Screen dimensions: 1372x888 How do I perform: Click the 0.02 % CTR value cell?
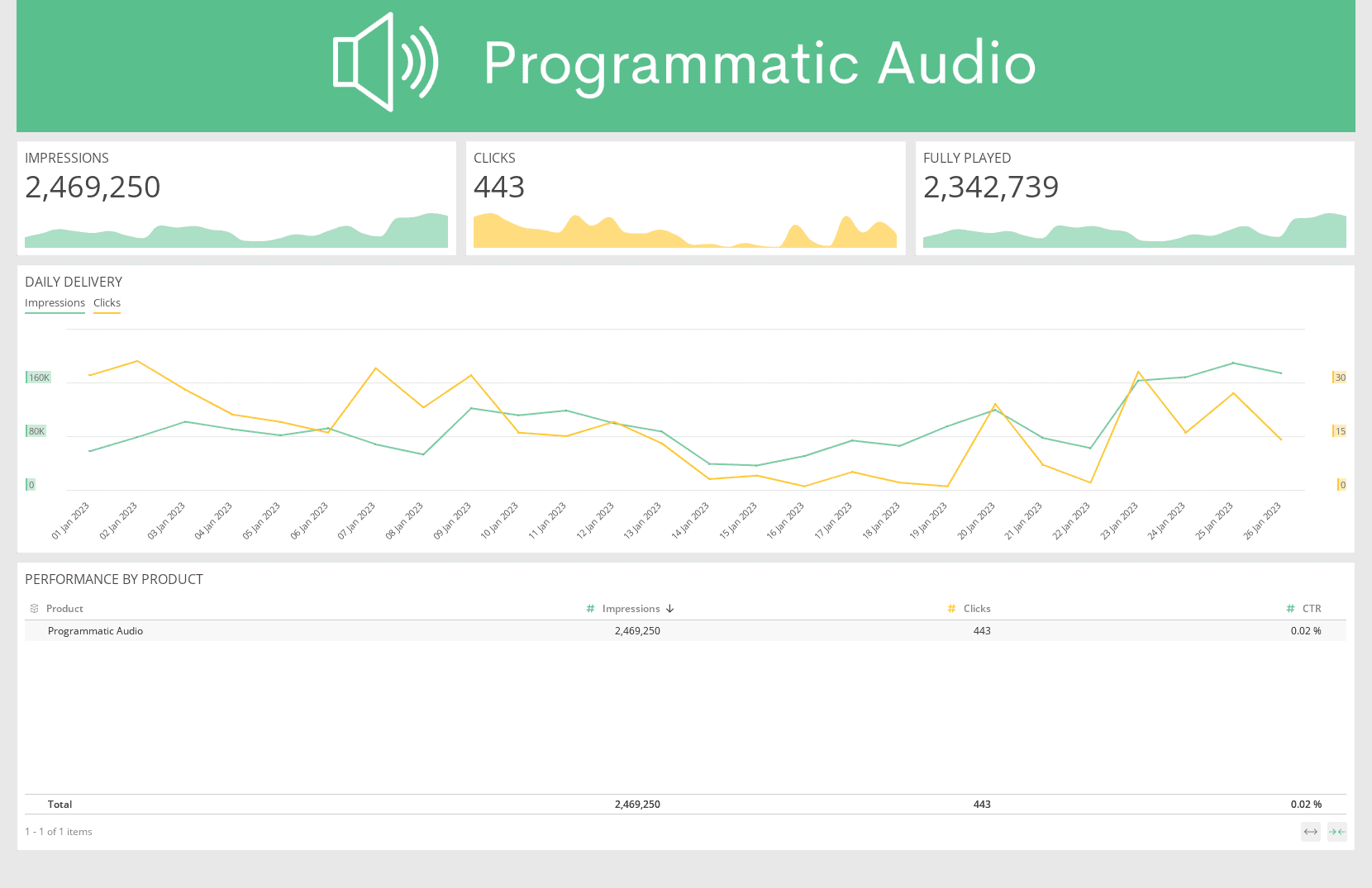1306,630
